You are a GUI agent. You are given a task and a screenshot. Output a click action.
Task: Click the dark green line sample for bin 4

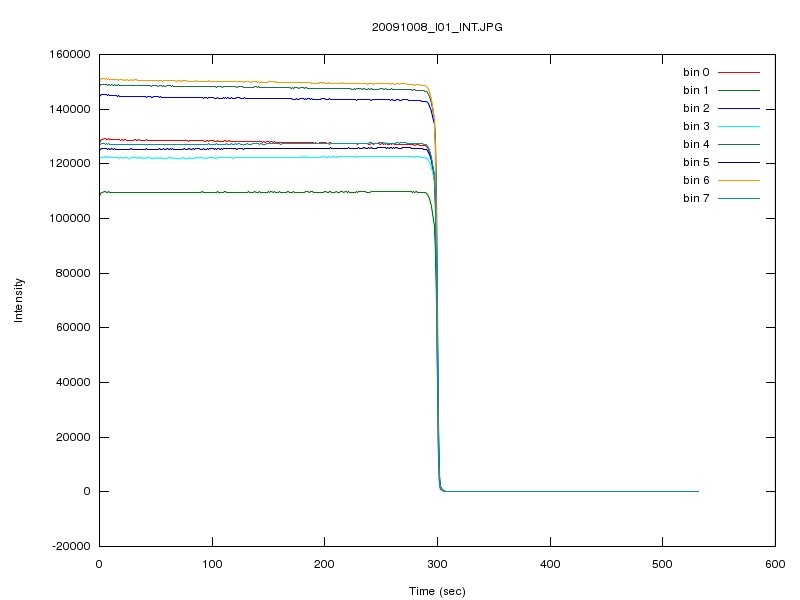point(739,144)
